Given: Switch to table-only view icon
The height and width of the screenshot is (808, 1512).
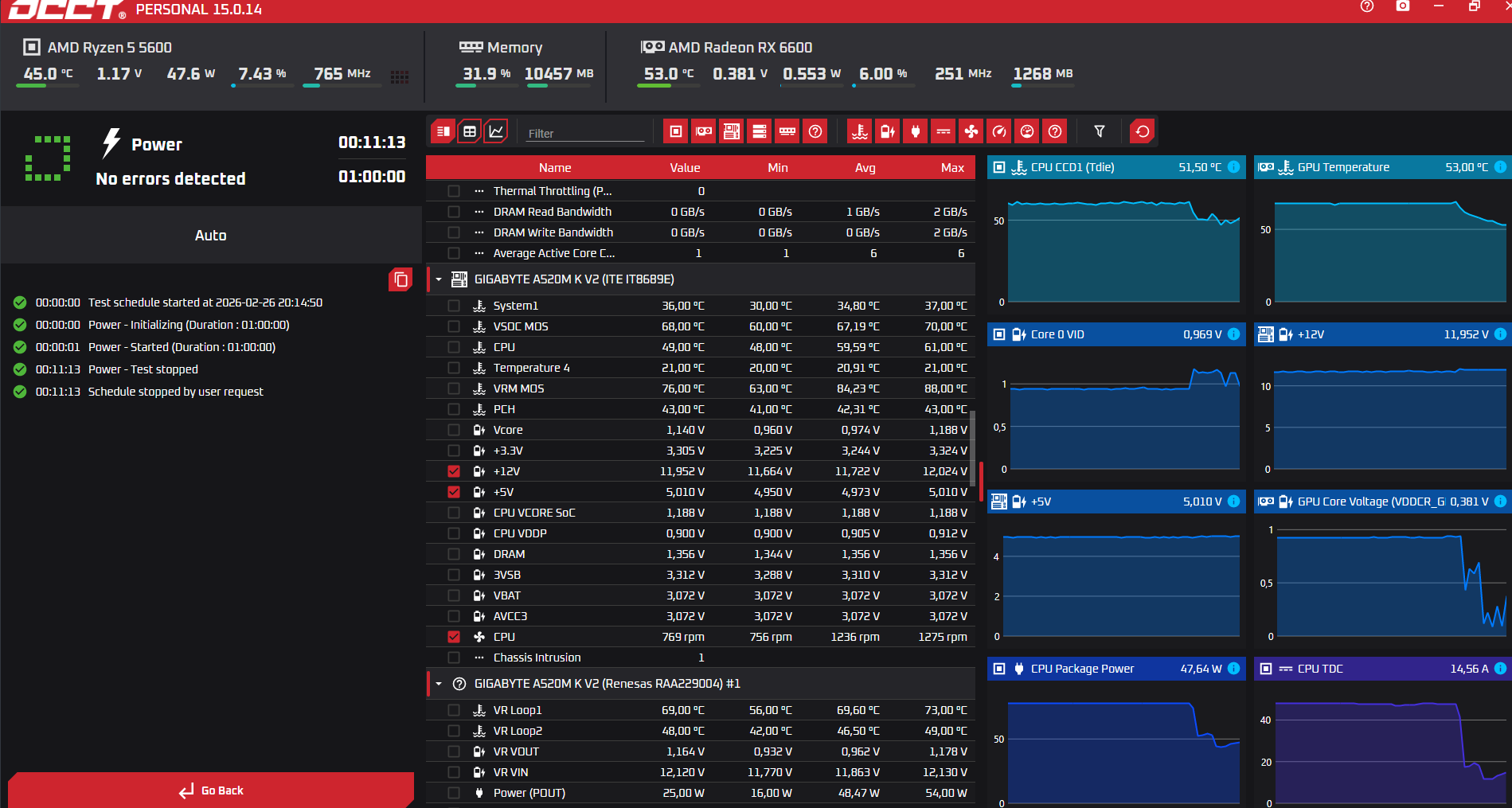Looking at the screenshot, I should [x=470, y=131].
